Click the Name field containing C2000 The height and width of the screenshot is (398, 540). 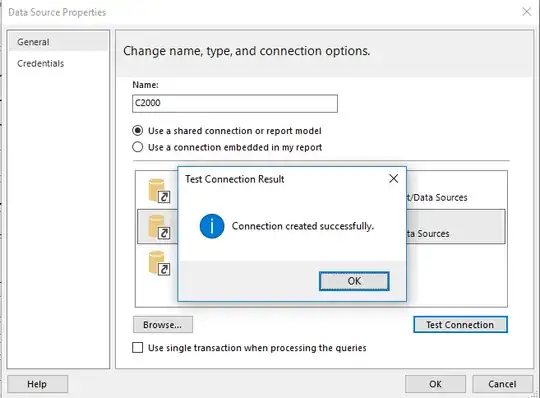235,103
